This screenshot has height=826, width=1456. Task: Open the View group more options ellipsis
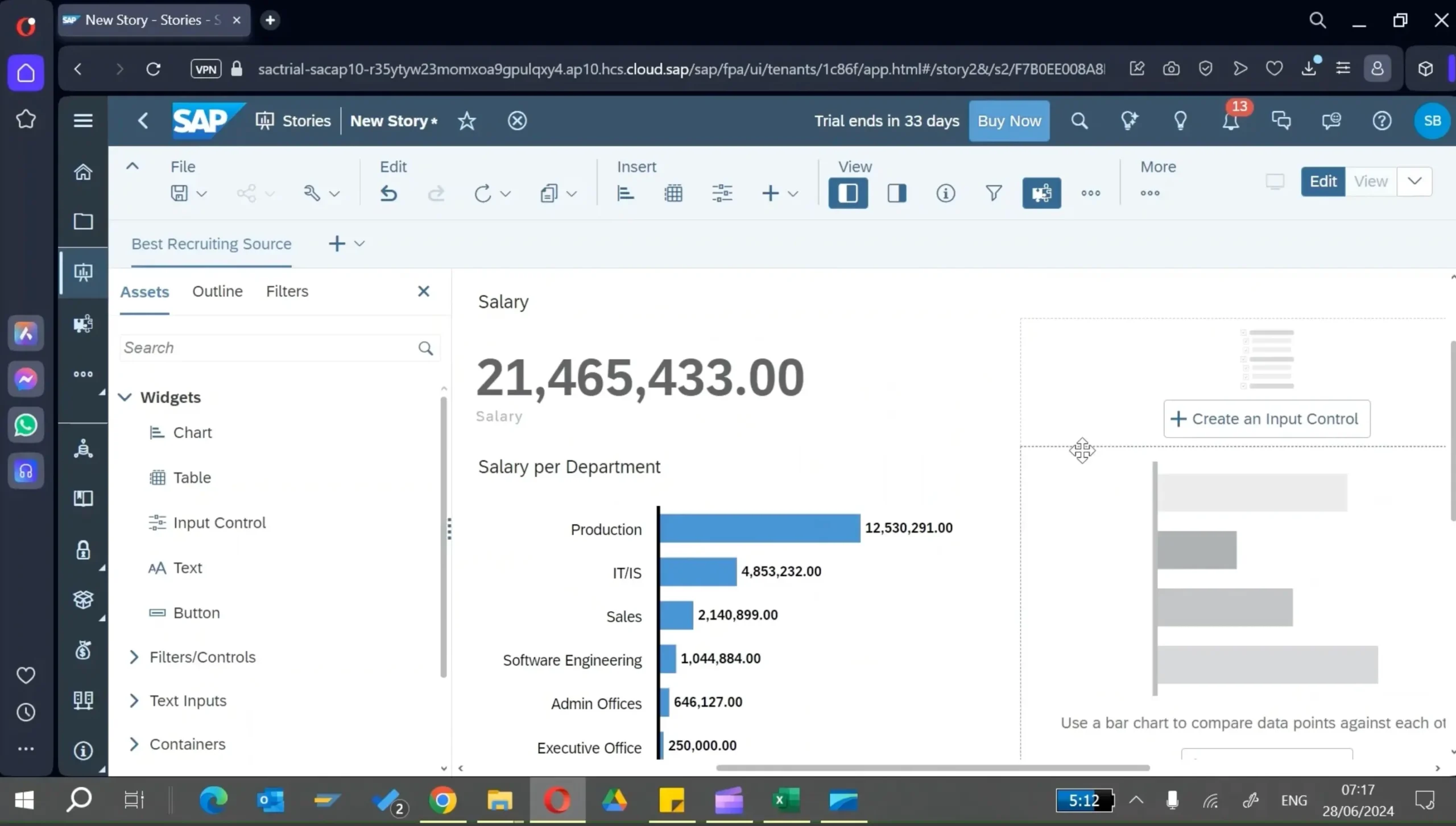(1091, 193)
